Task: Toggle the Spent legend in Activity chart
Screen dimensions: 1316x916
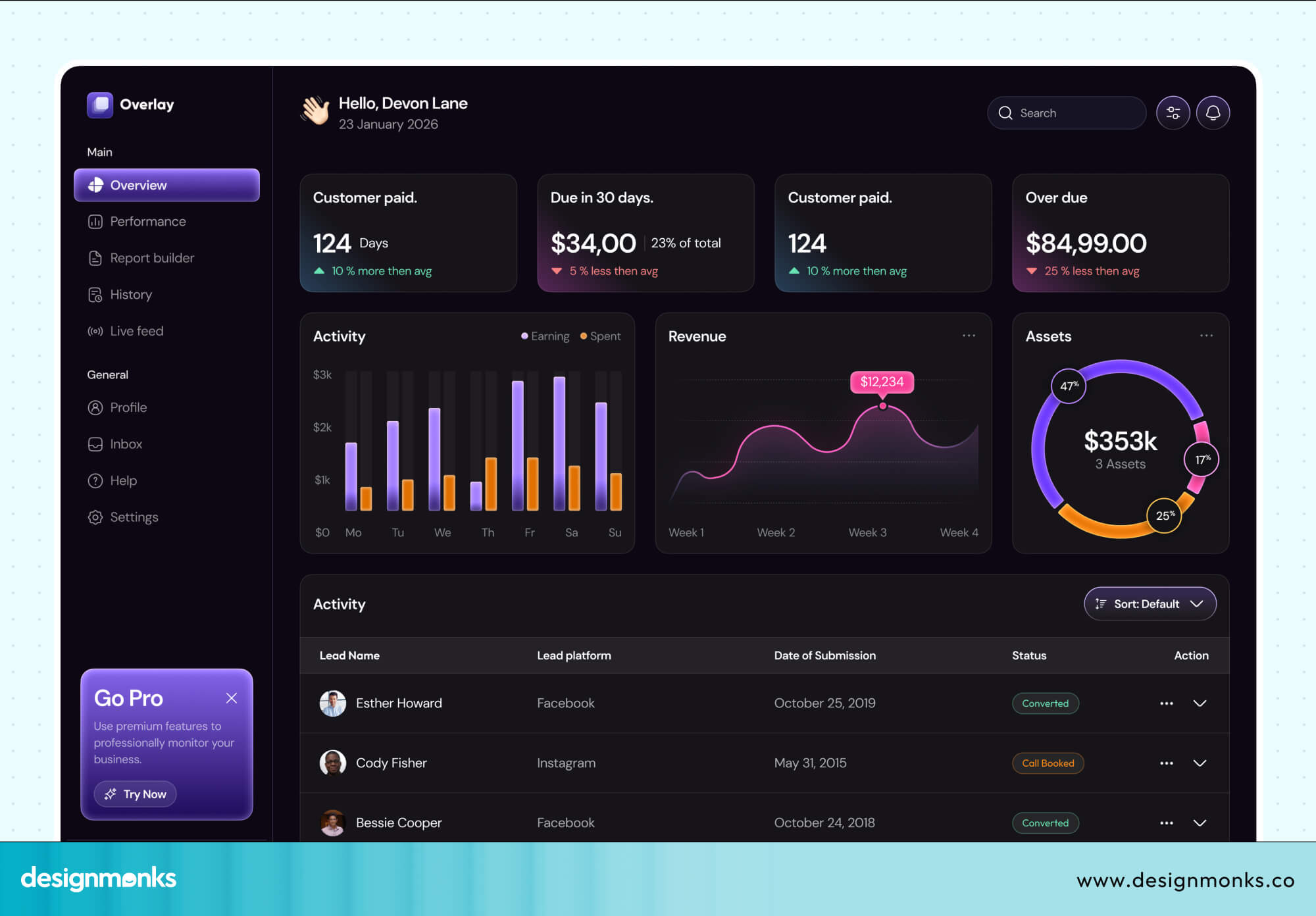Action: (x=601, y=336)
